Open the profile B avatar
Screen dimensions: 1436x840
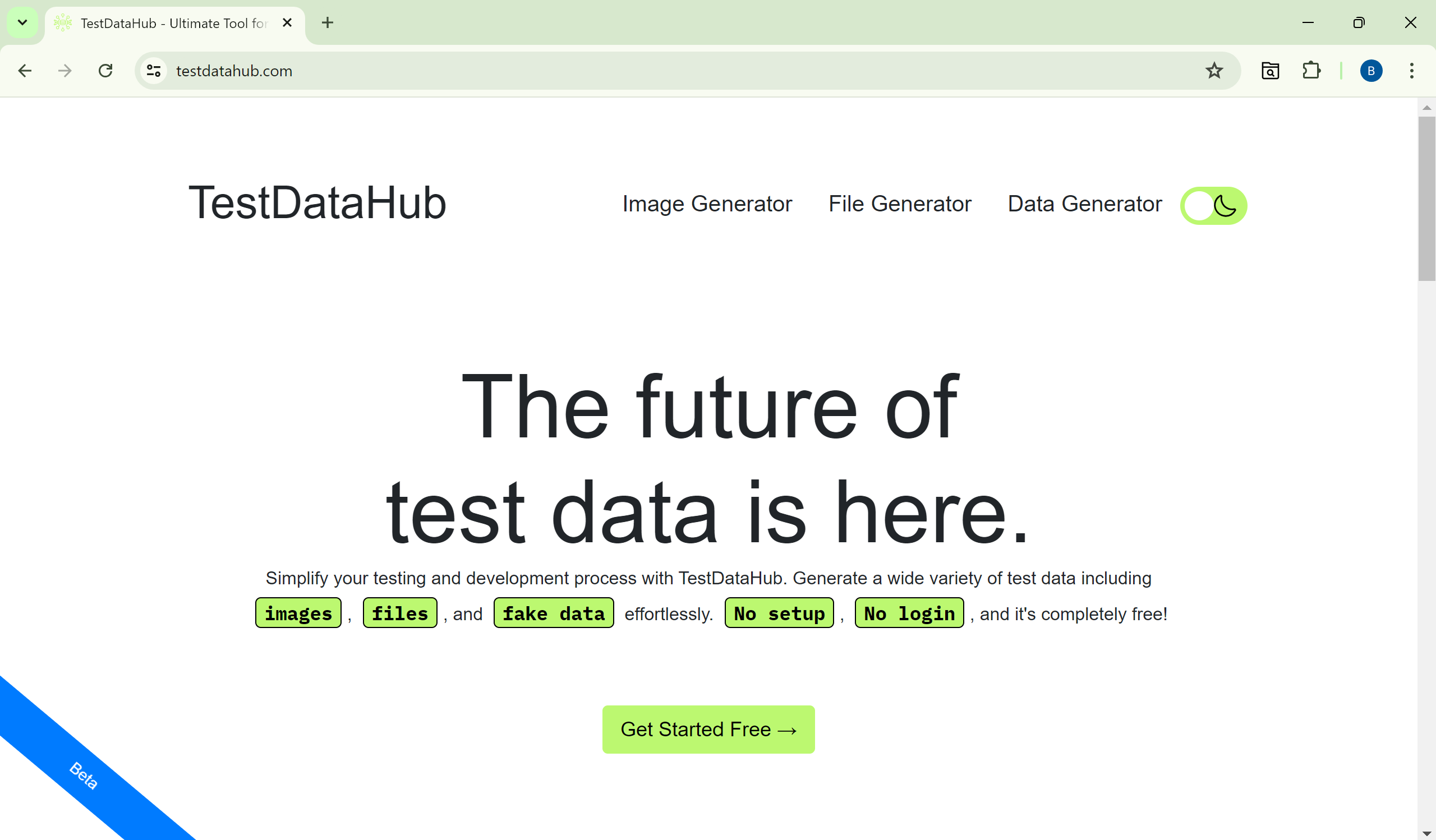(x=1371, y=71)
